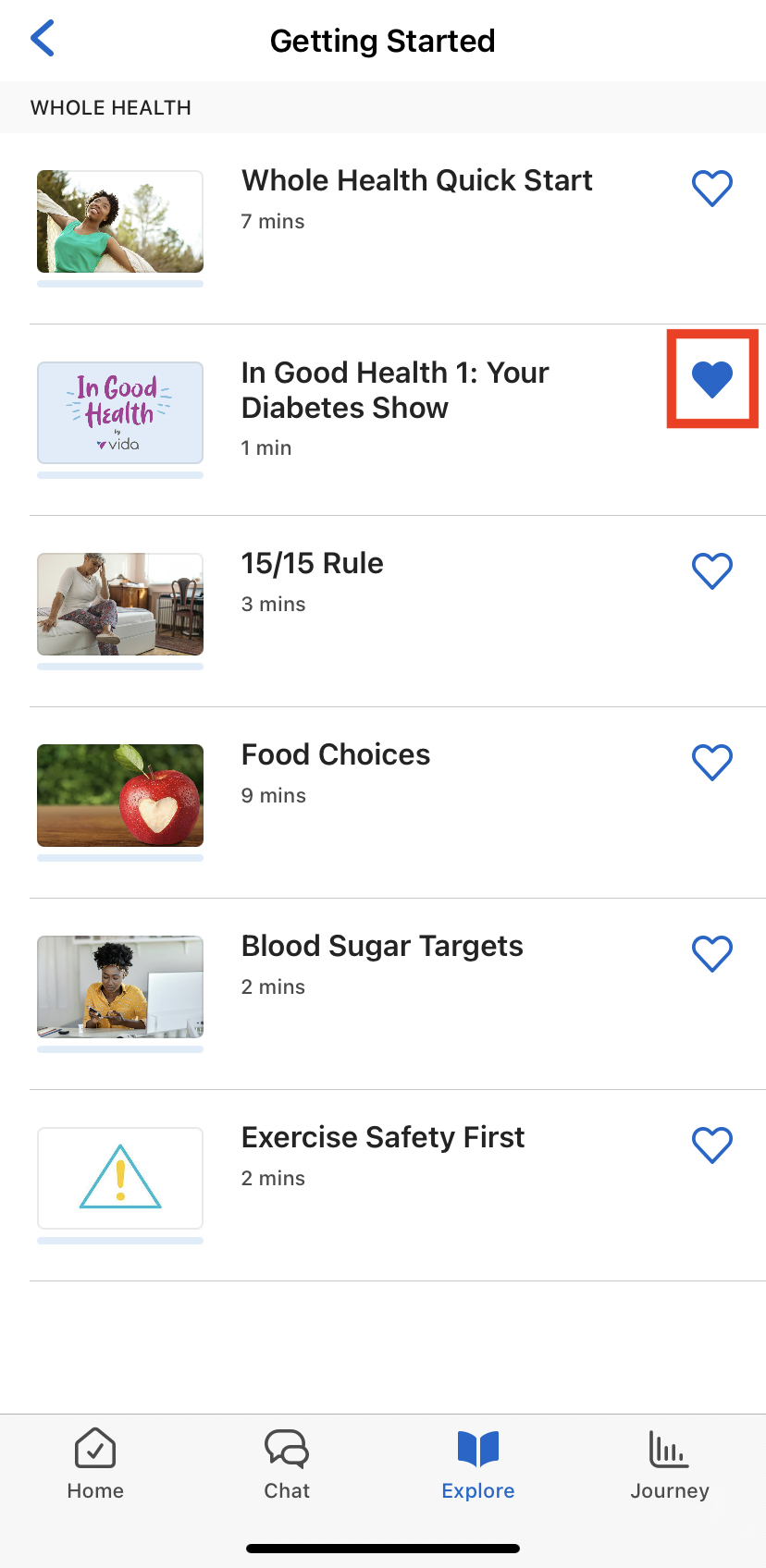The height and width of the screenshot is (1568, 766).
Task: Open the 15/15 Rule title
Action: pyautogui.click(x=313, y=563)
